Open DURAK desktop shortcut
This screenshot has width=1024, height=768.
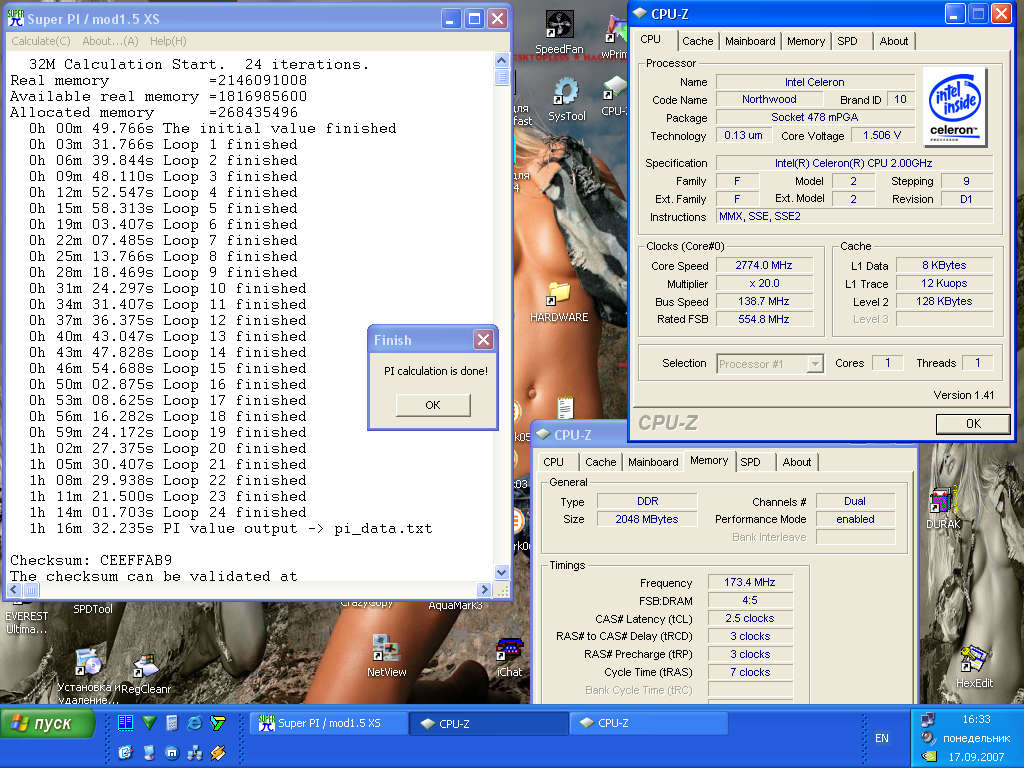pyautogui.click(x=943, y=508)
